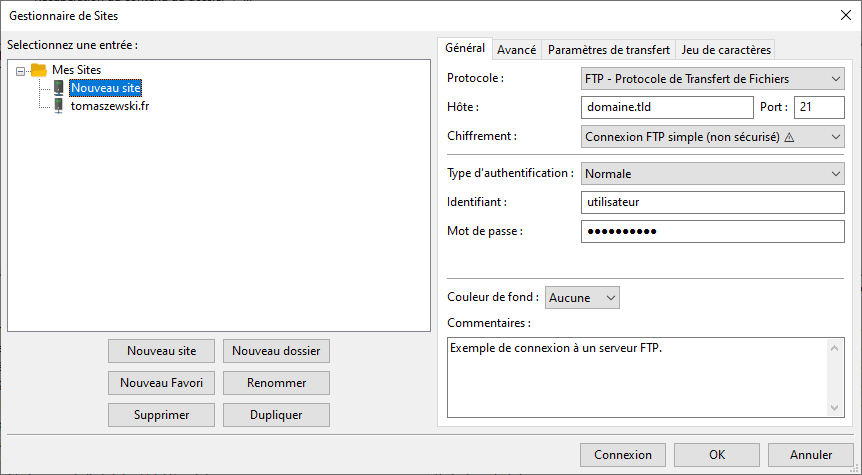Image resolution: width=862 pixels, height=475 pixels.
Task: Confirm with the OK button
Action: tap(717, 455)
